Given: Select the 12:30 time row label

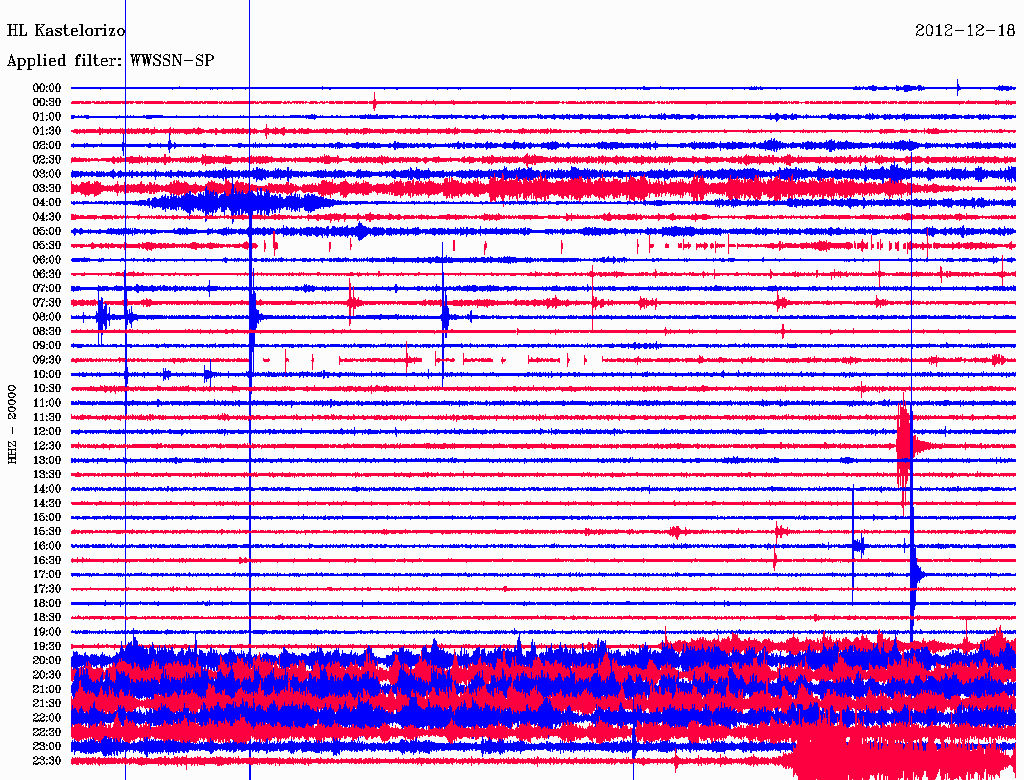Looking at the screenshot, I should point(47,446).
